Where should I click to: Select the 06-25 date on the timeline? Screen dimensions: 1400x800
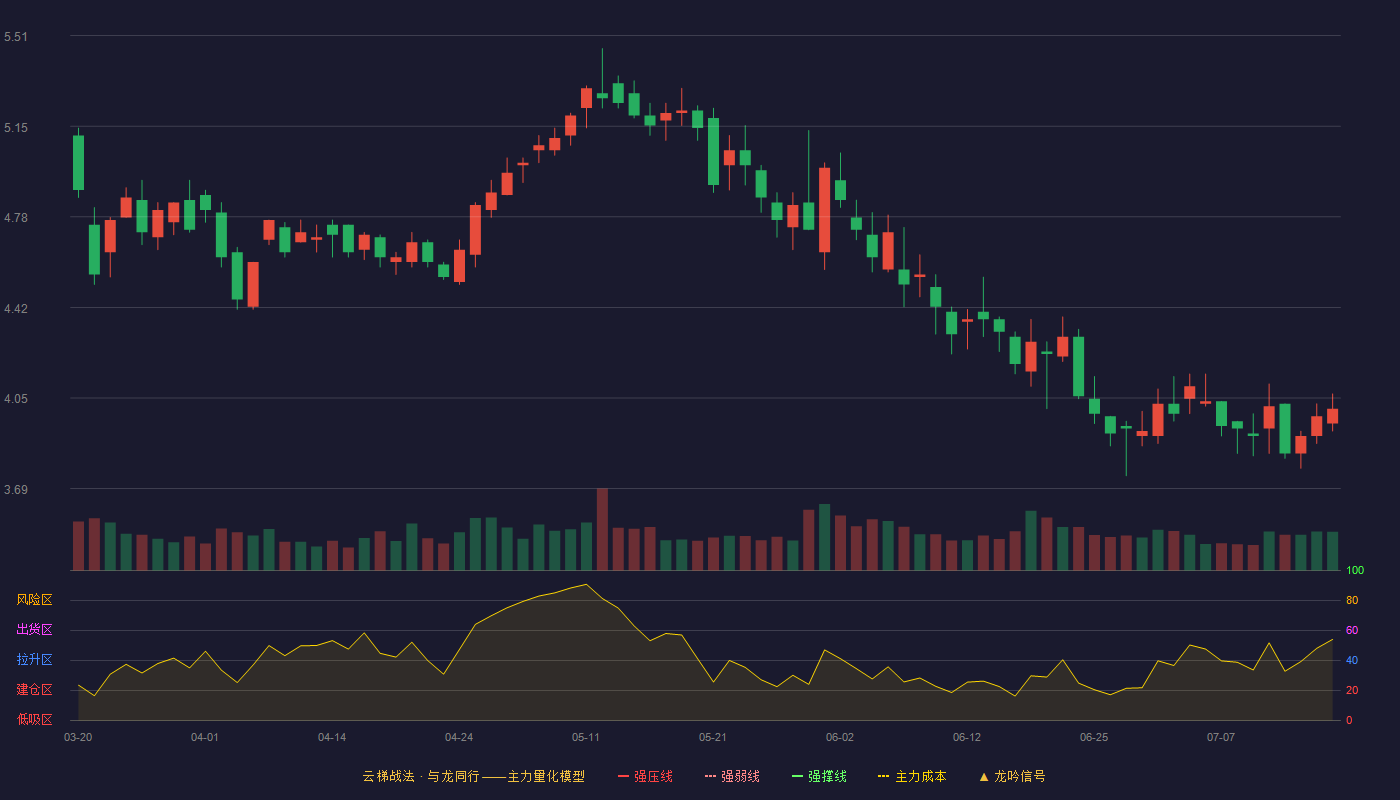[1094, 737]
